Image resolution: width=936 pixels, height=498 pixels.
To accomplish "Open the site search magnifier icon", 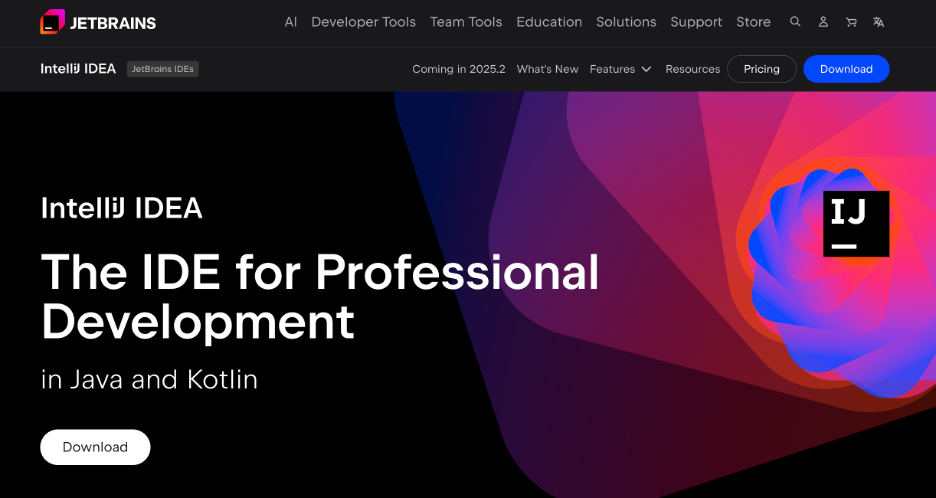I will click(x=795, y=22).
